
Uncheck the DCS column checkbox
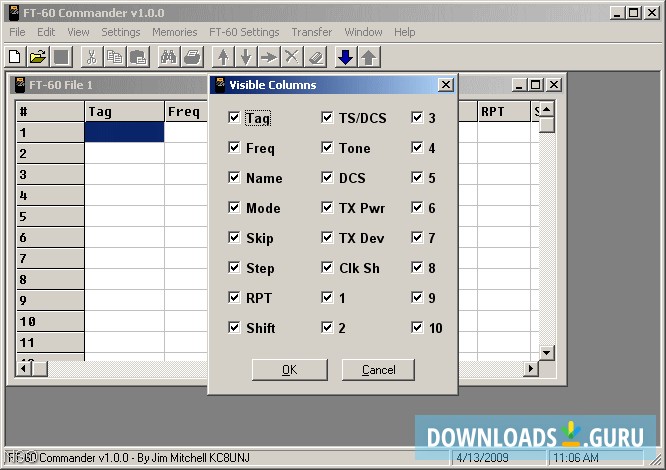[x=327, y=177]
